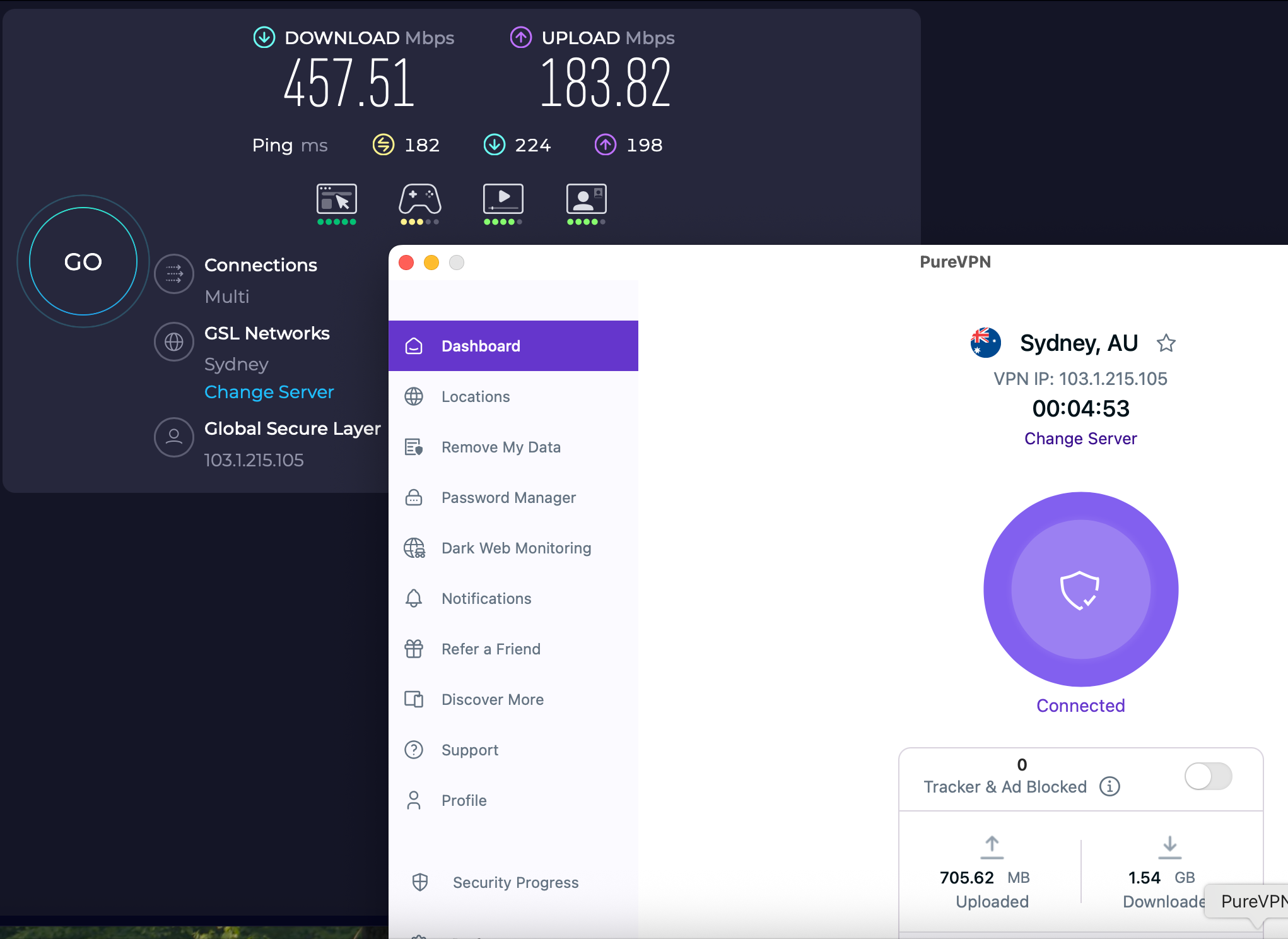Viewport: 1288px width, 939px height.
Task: Open Support in the PureVPN sidebar
Action: coord(513,750)
